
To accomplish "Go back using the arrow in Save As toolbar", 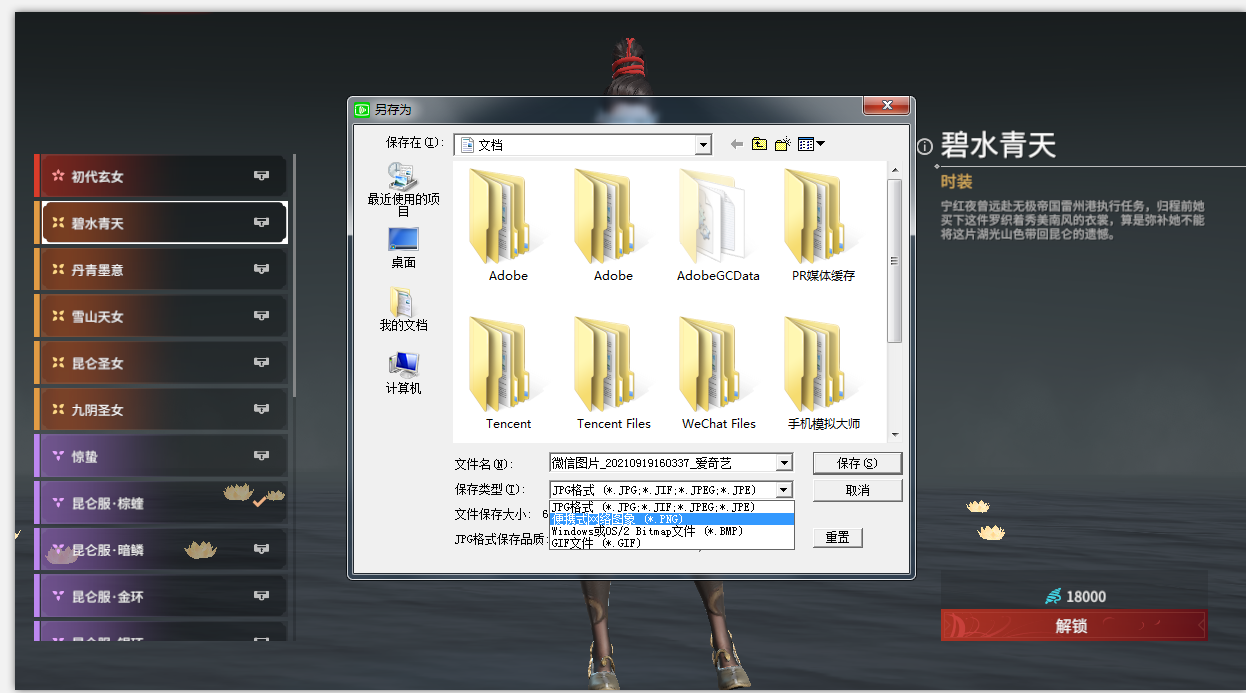I will point(737,144).
